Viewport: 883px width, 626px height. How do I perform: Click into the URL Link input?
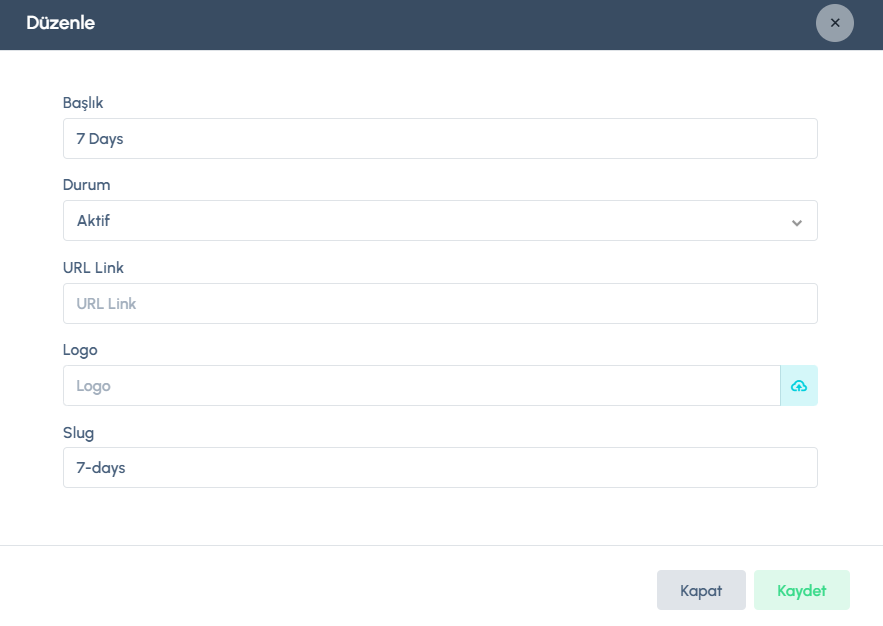(x=440, y=304)
